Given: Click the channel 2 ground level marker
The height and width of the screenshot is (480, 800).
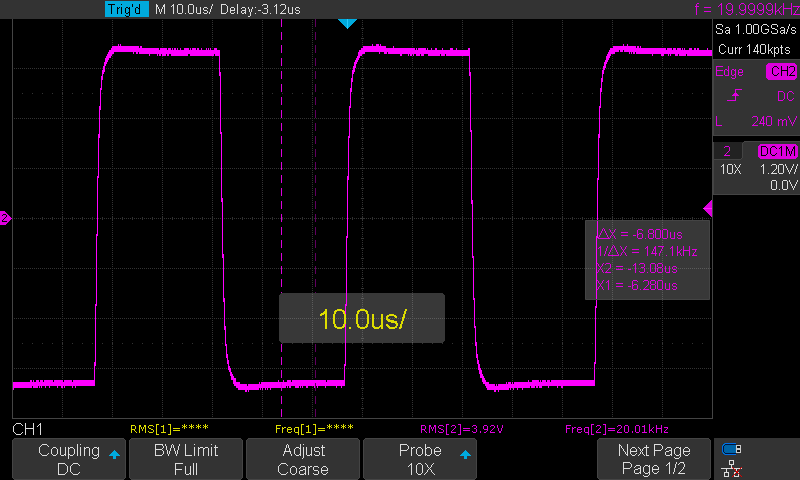Looking at the screenshot, I should (x=5, y=218).
